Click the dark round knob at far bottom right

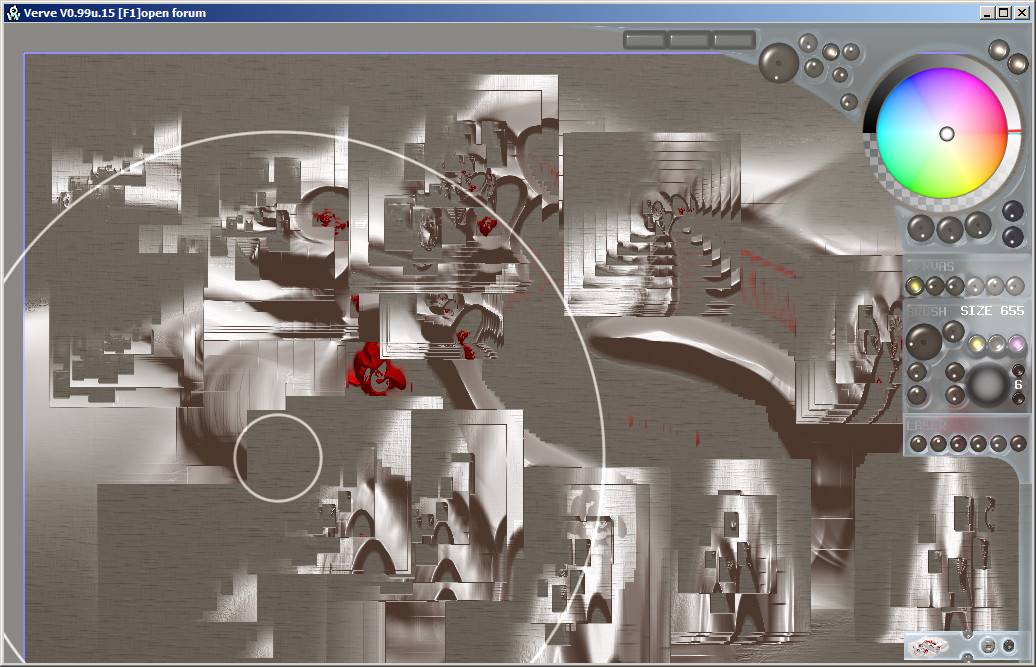1009,646
